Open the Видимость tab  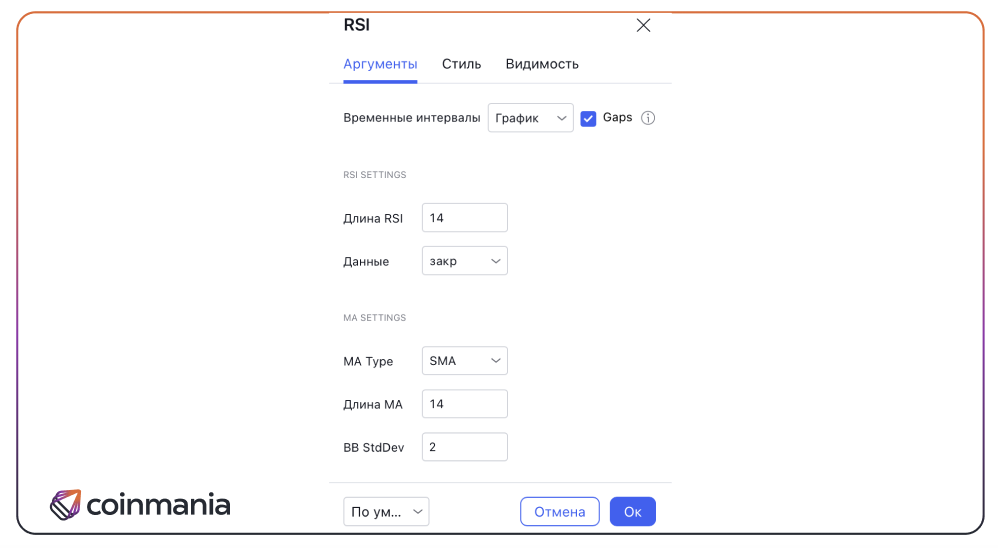tap(542, 64)
